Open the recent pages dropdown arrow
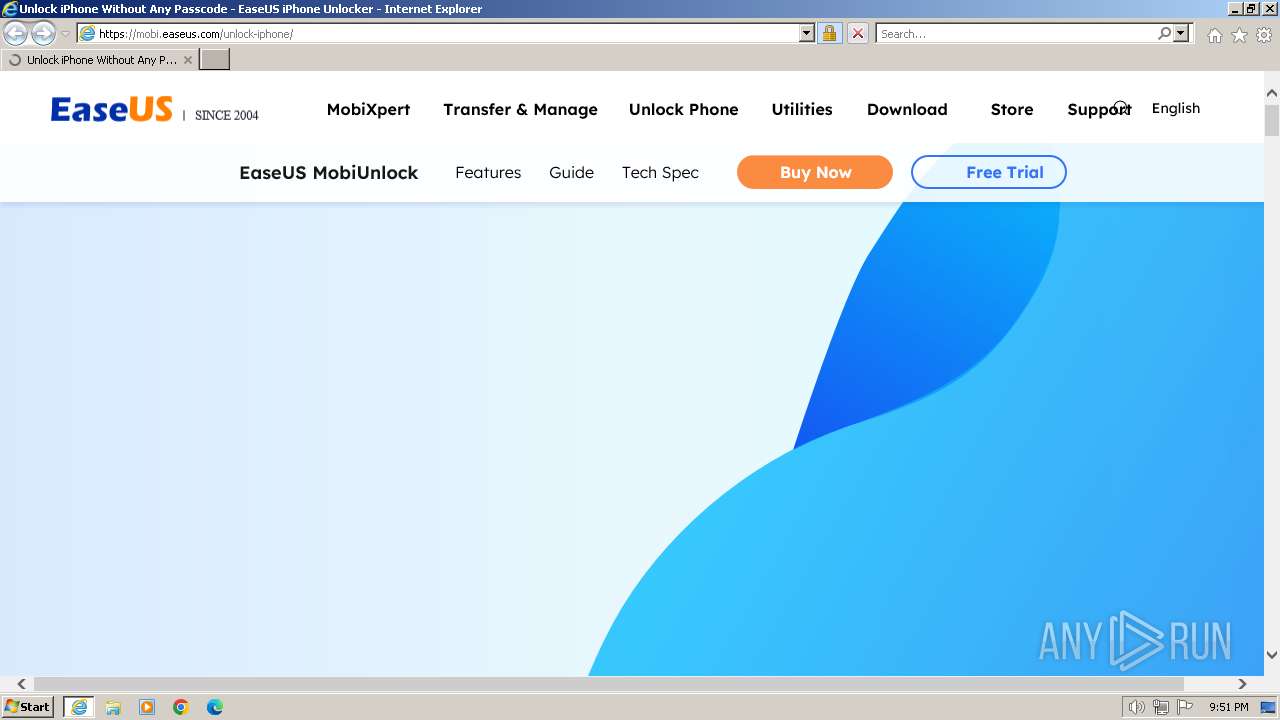 [x=65, y=34]
